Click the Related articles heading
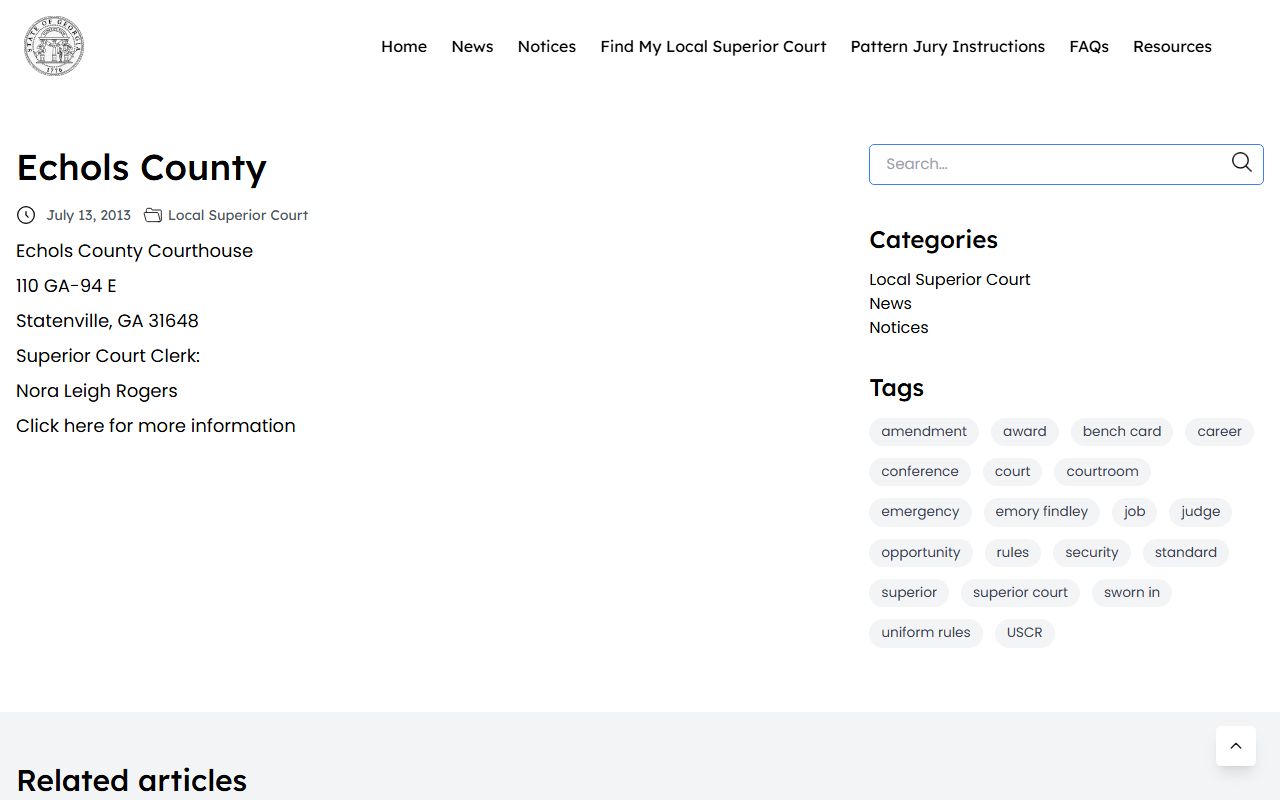 pyautogui.click(x=132, y=780)
